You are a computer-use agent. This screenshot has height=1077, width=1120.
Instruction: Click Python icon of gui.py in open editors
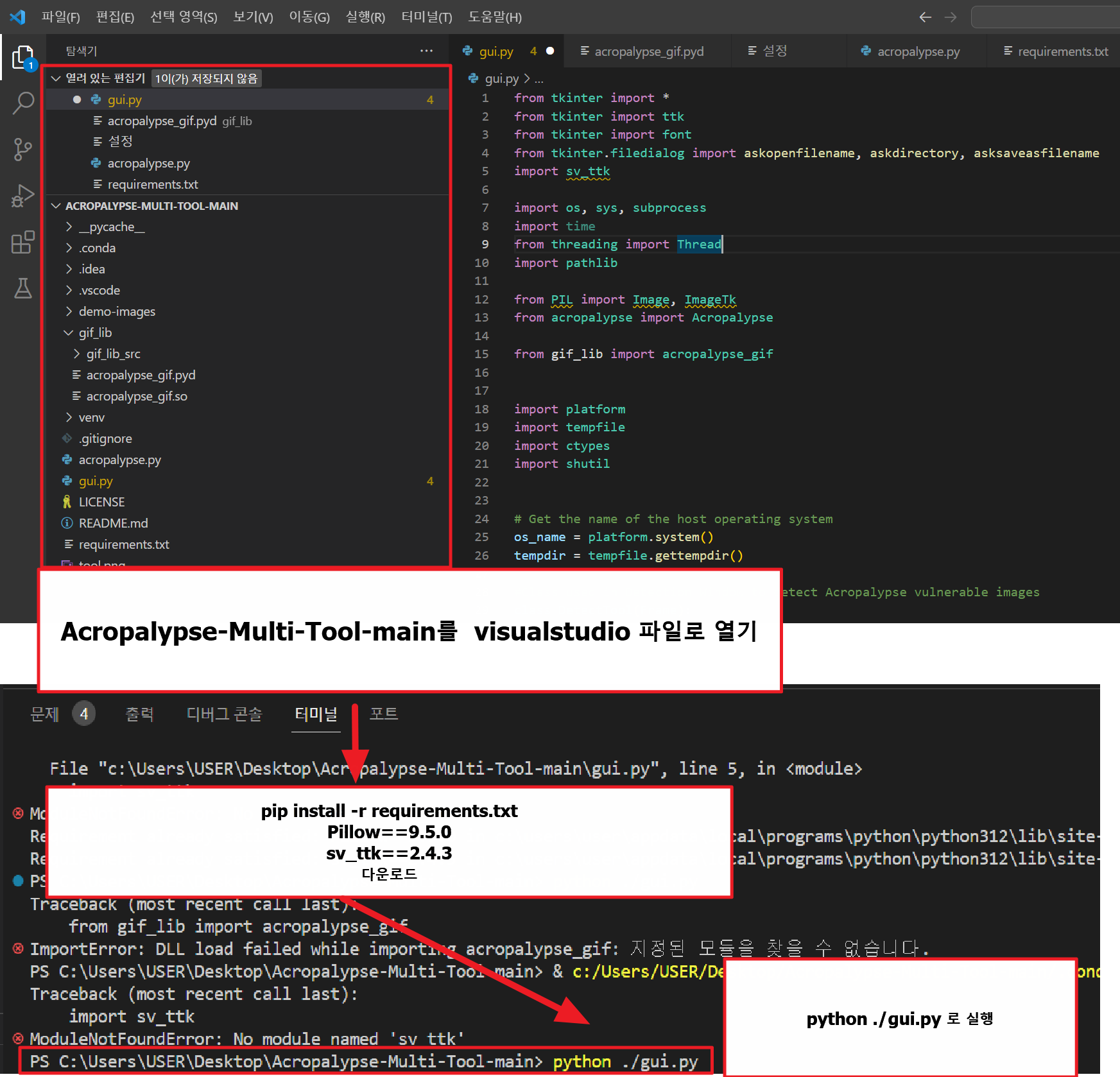[x=96, y=99]
